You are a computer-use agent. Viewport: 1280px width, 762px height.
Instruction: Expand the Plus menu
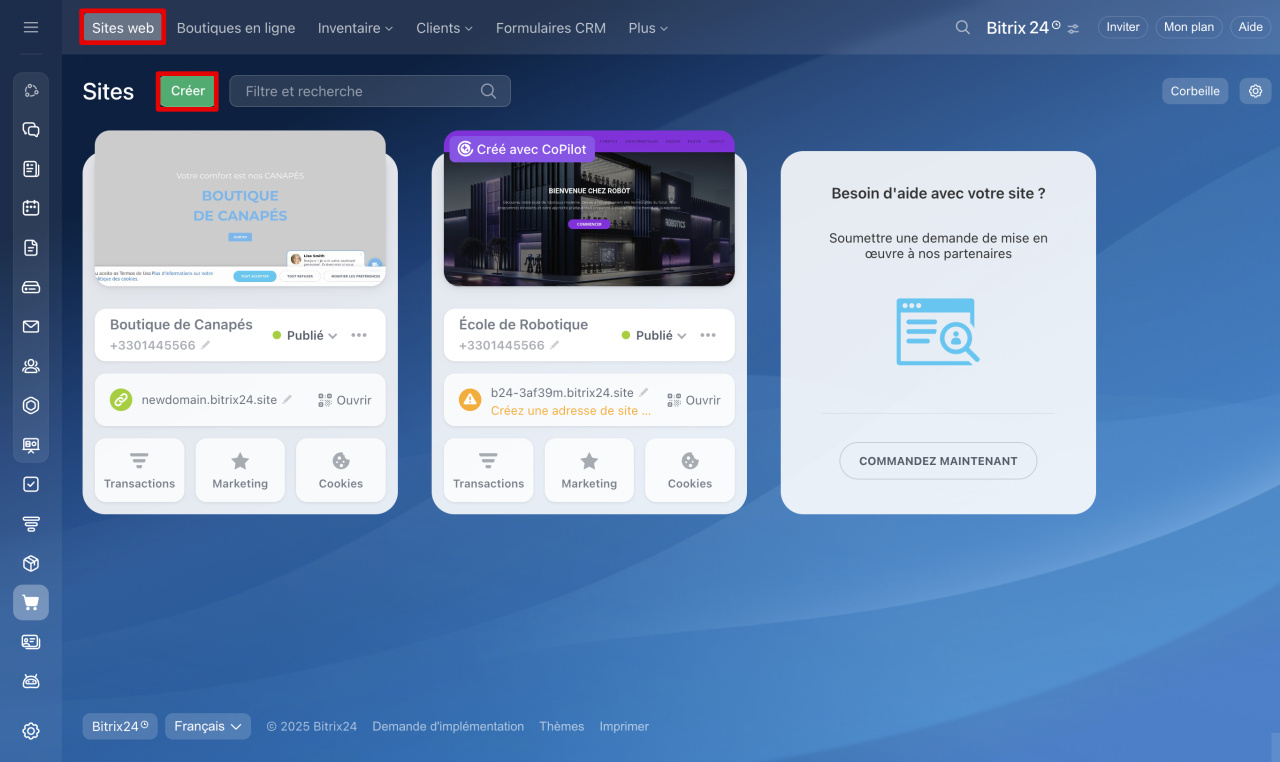(x=648, y=28)
